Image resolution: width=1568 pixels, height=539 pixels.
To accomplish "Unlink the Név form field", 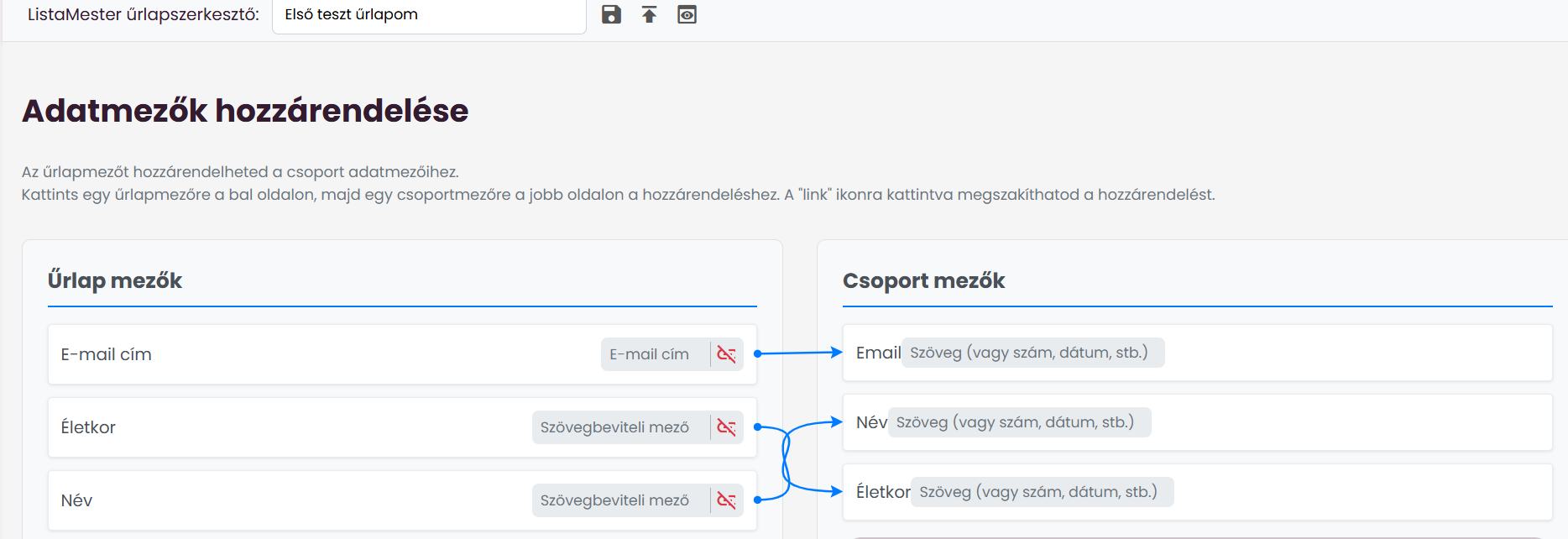I will (x=726, y=500).
